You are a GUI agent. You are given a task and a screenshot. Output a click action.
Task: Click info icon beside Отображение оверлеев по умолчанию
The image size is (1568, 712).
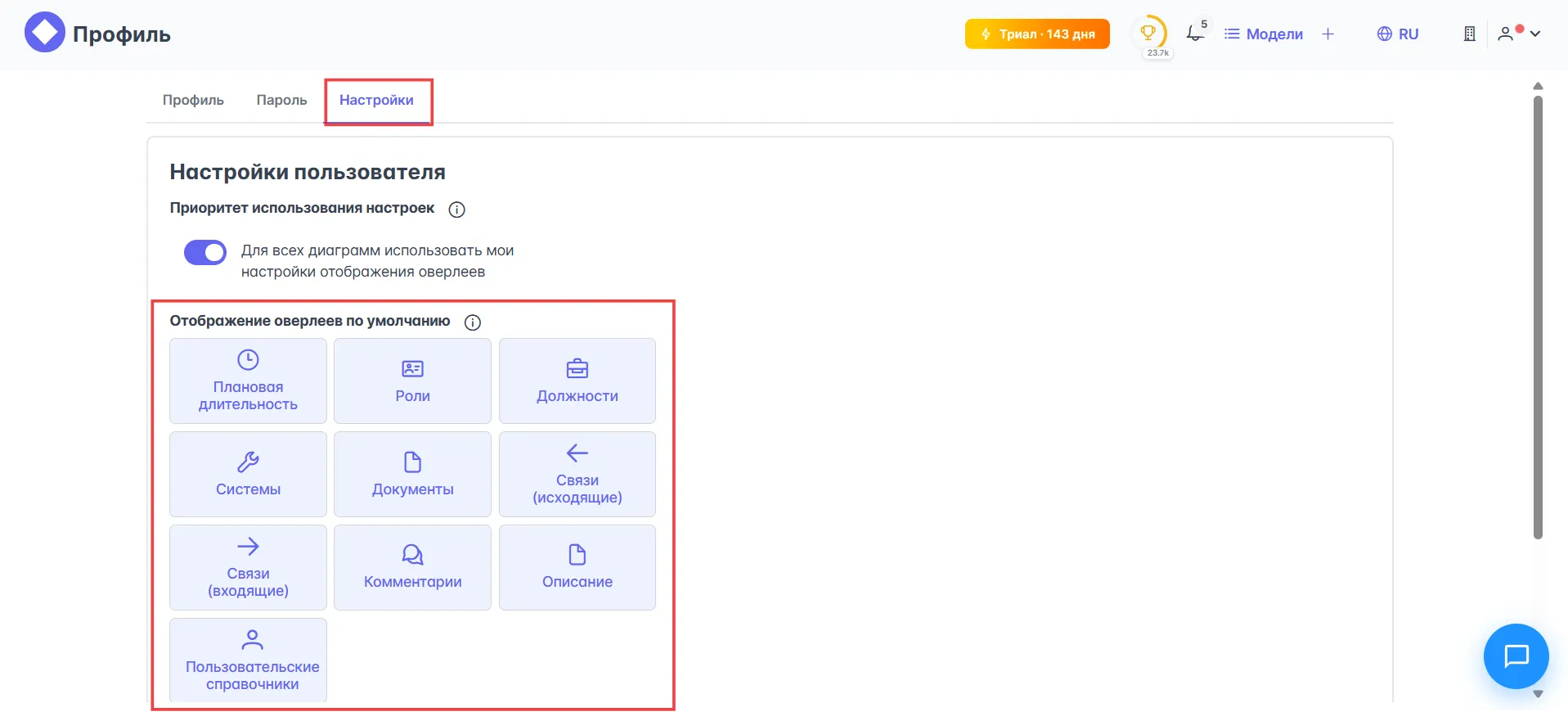click(x=473, y=322)
